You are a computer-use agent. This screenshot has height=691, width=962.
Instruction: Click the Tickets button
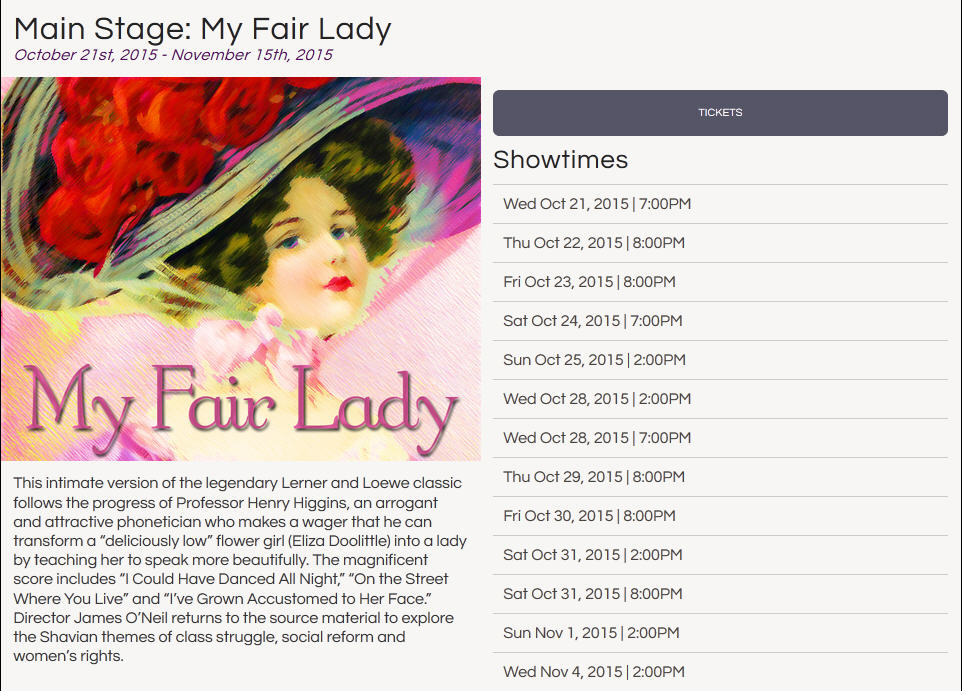pyautogui.click(x=720, y=113)
